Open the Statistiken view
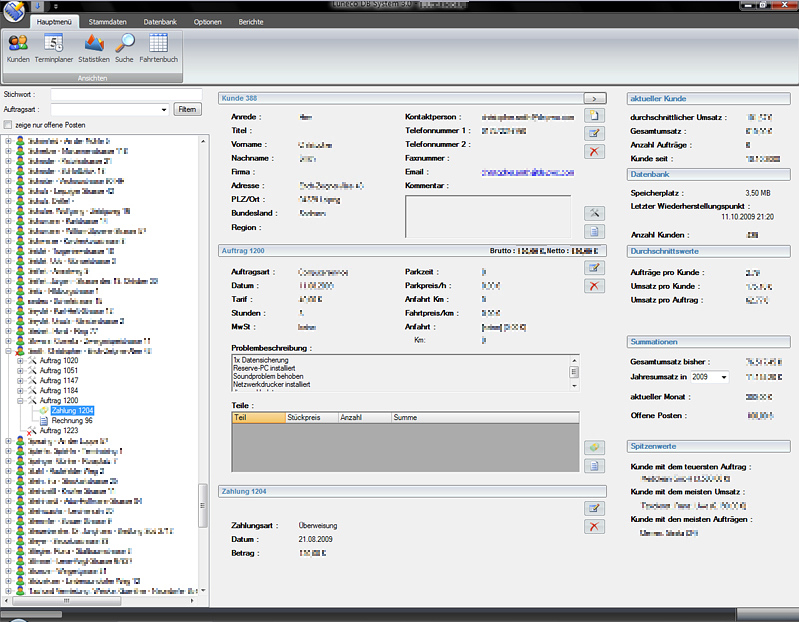The image size is (799, 622). (x=94, y=48)
